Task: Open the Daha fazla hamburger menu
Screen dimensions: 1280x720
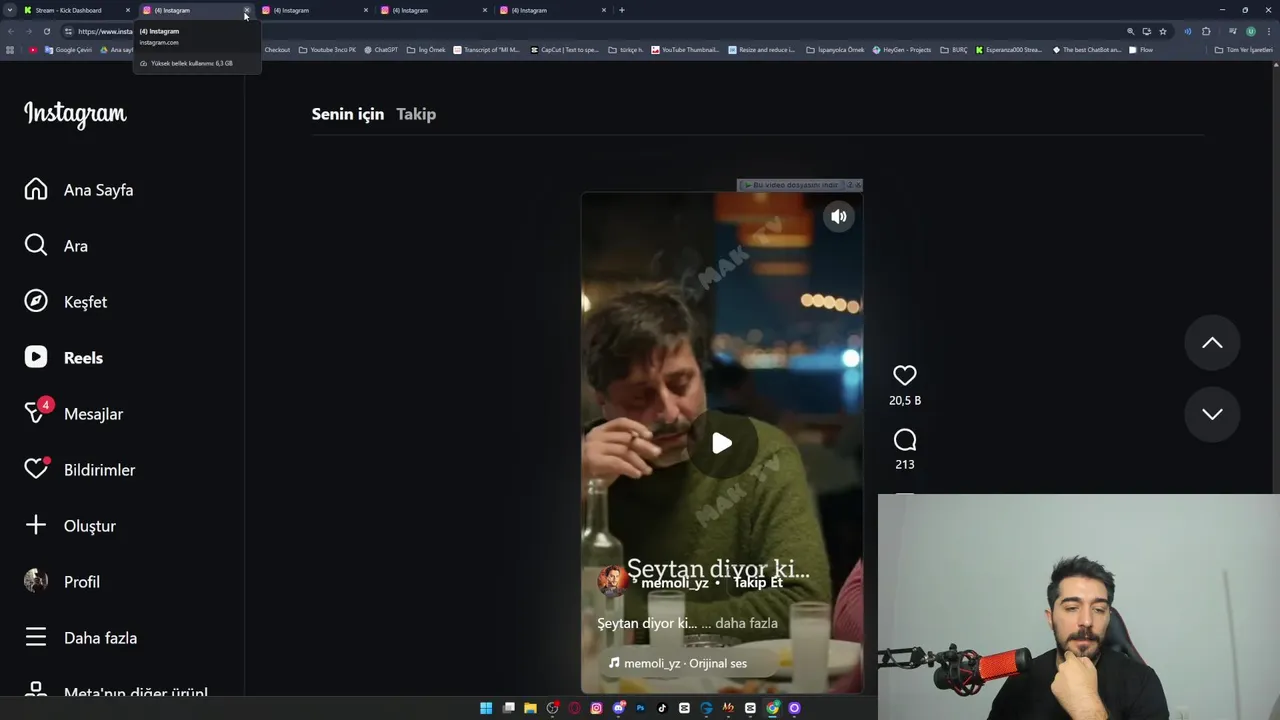Action: pos(36,638)
